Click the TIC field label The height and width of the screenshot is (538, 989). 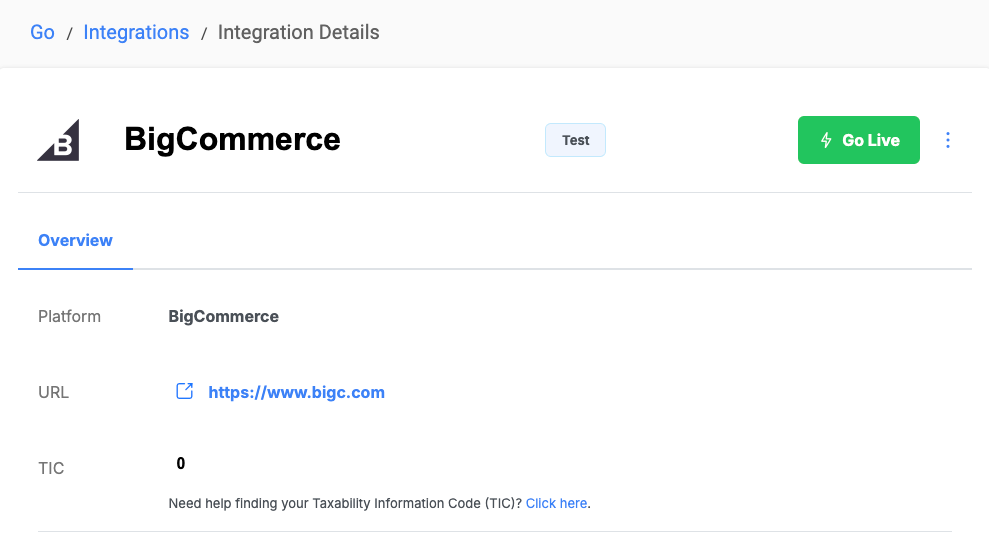(x=51, y=468)
